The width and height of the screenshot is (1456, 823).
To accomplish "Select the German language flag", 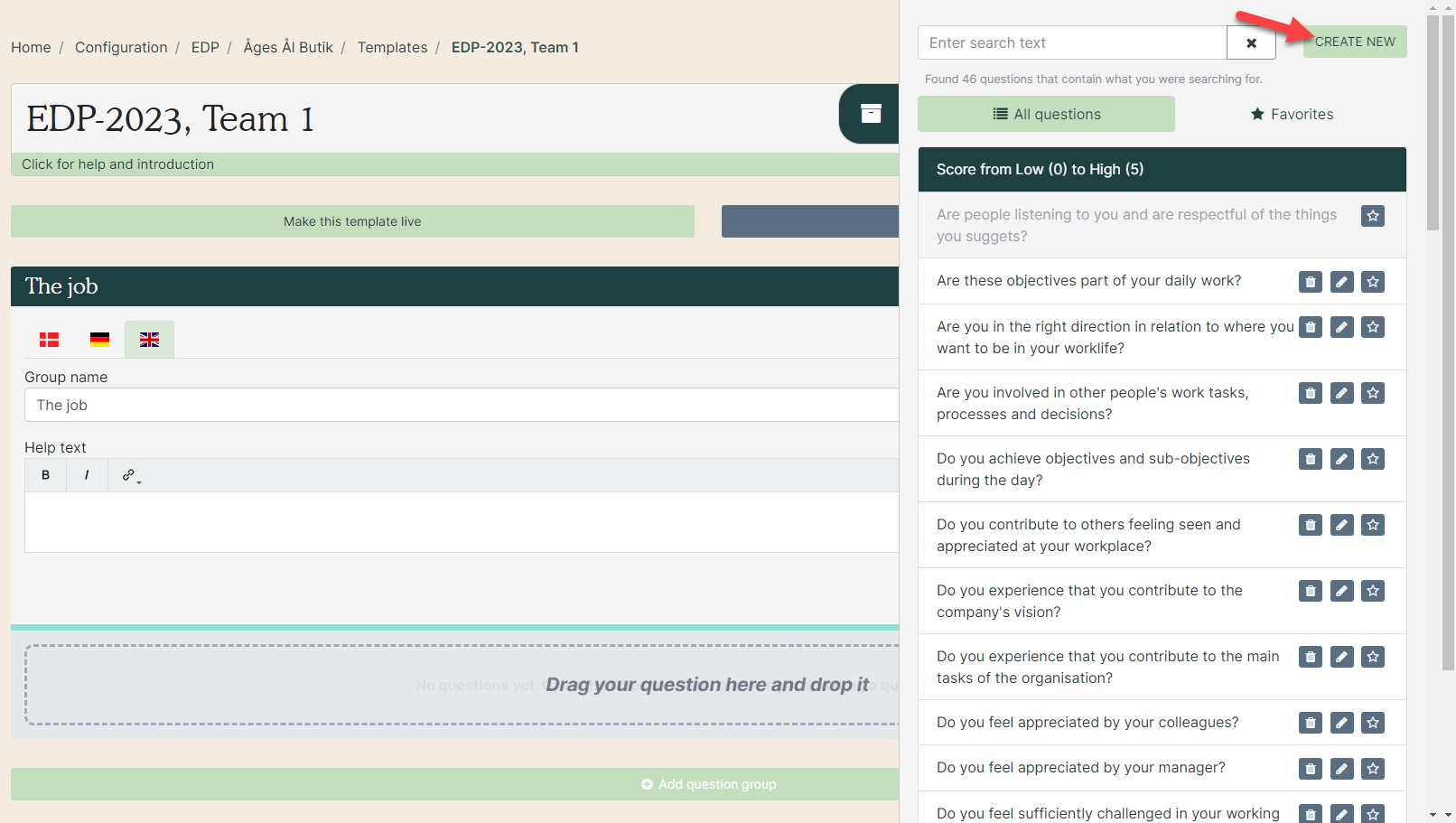I will coord(99,339).
